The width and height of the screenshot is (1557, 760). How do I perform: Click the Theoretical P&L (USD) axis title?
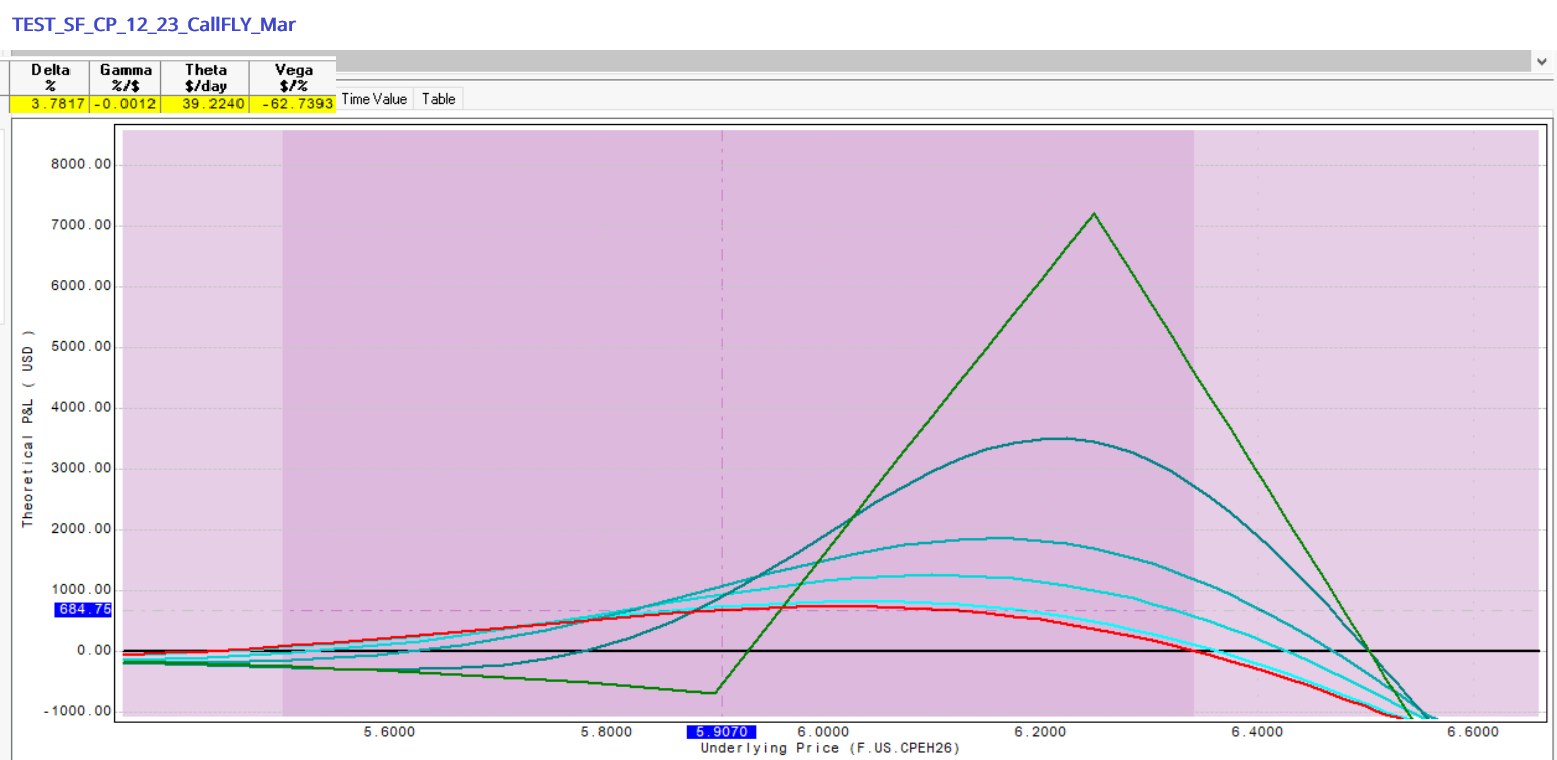click(28, 429)
